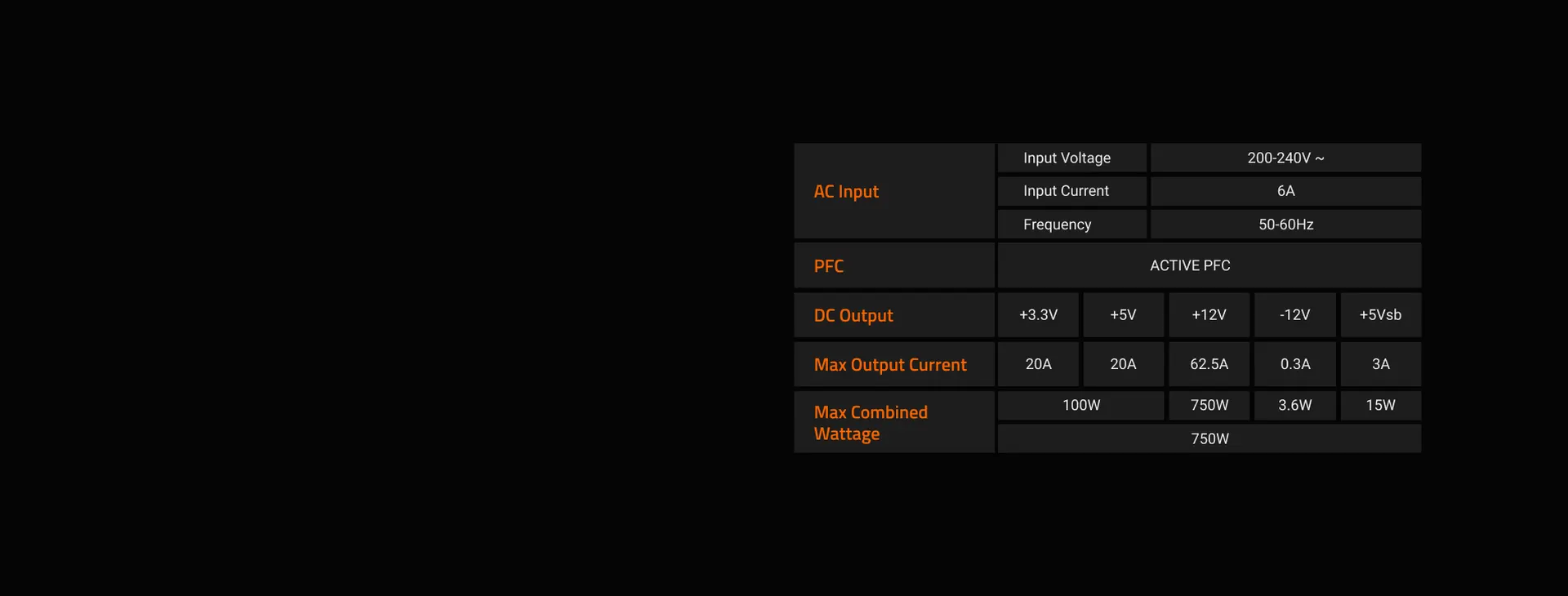Image resolution: width=1568 pixels, height=596 pixels.
Task: Select the 100W combined wattage cell
Action: (1080, 405)
